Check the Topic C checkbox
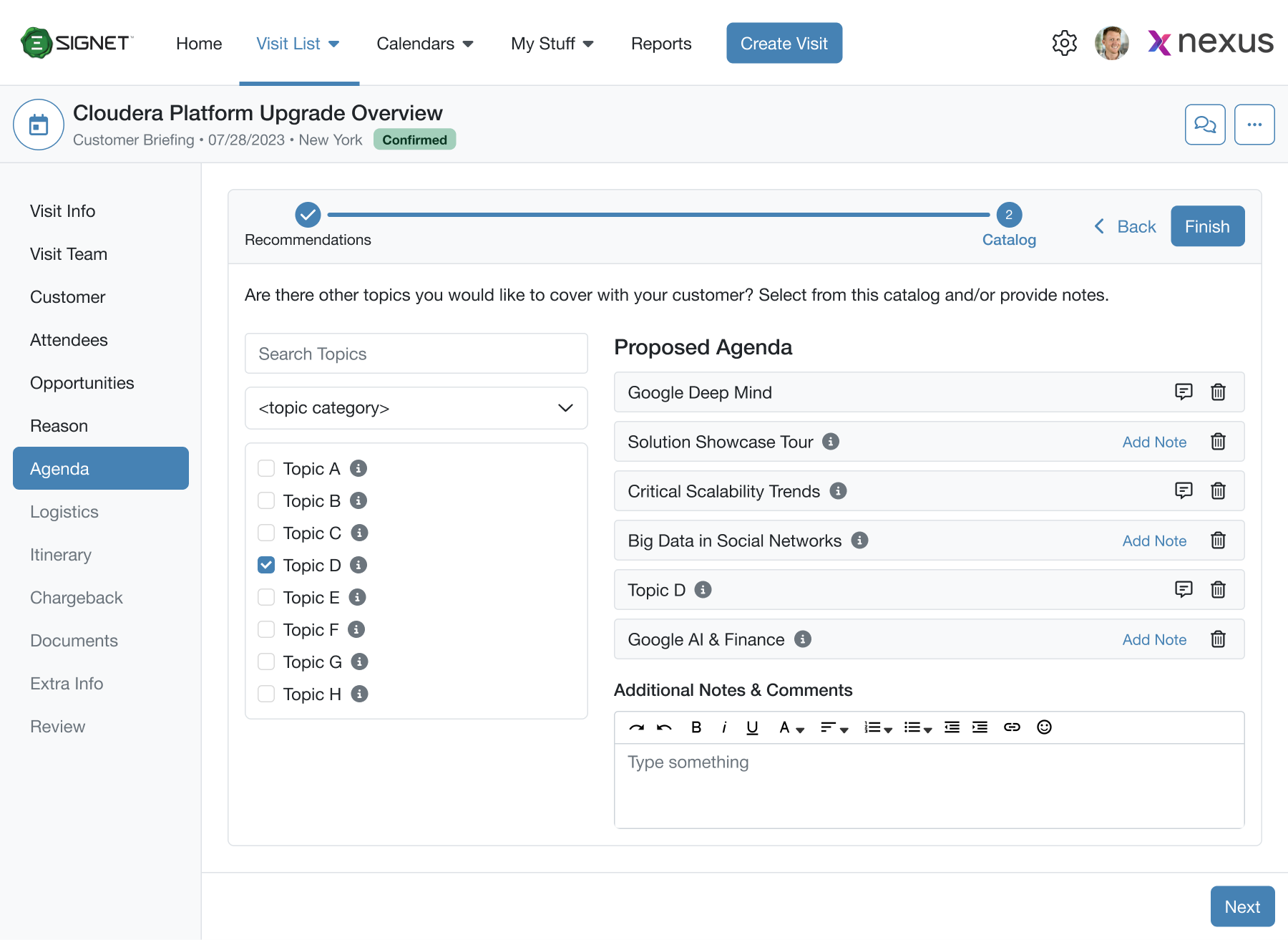Screen dimensions: 1288x940 pyautogui.click(x=266, y=532)
